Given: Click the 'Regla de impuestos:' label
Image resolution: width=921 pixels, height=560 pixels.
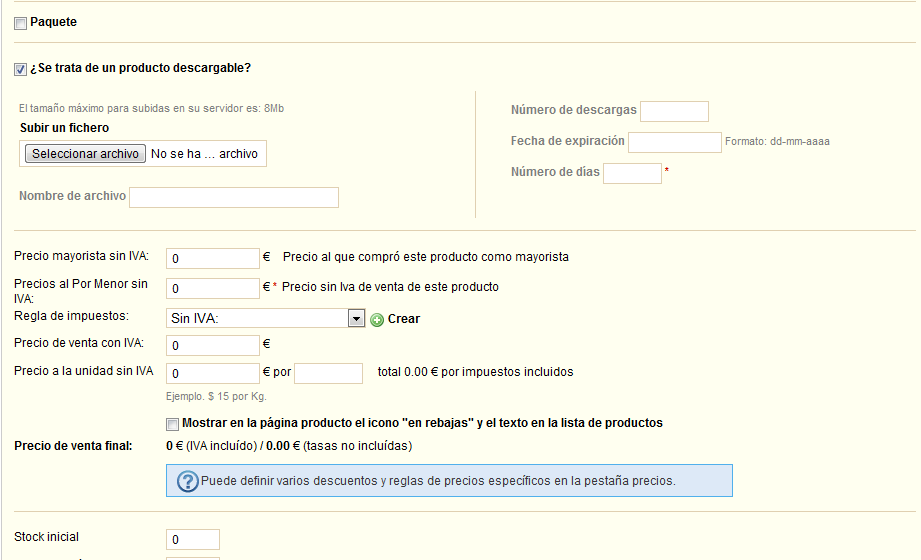Looking at the screenshot, I should pos(72,316).
